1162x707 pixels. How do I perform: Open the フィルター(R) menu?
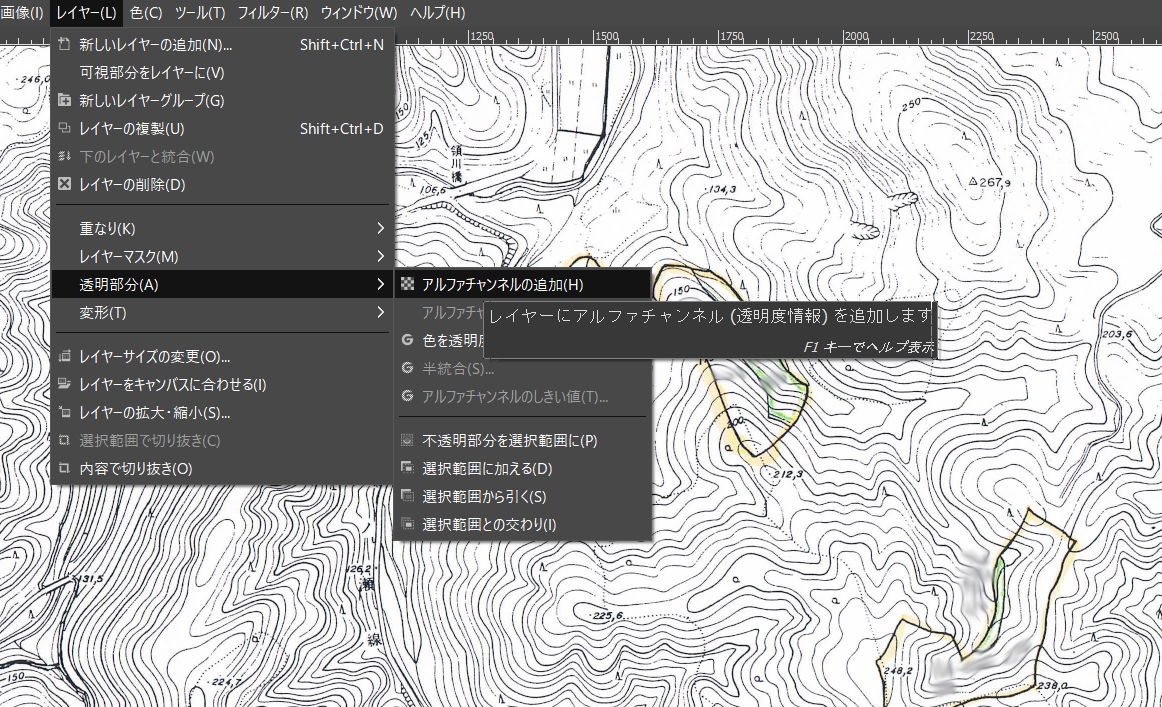[x=273, y=13]
